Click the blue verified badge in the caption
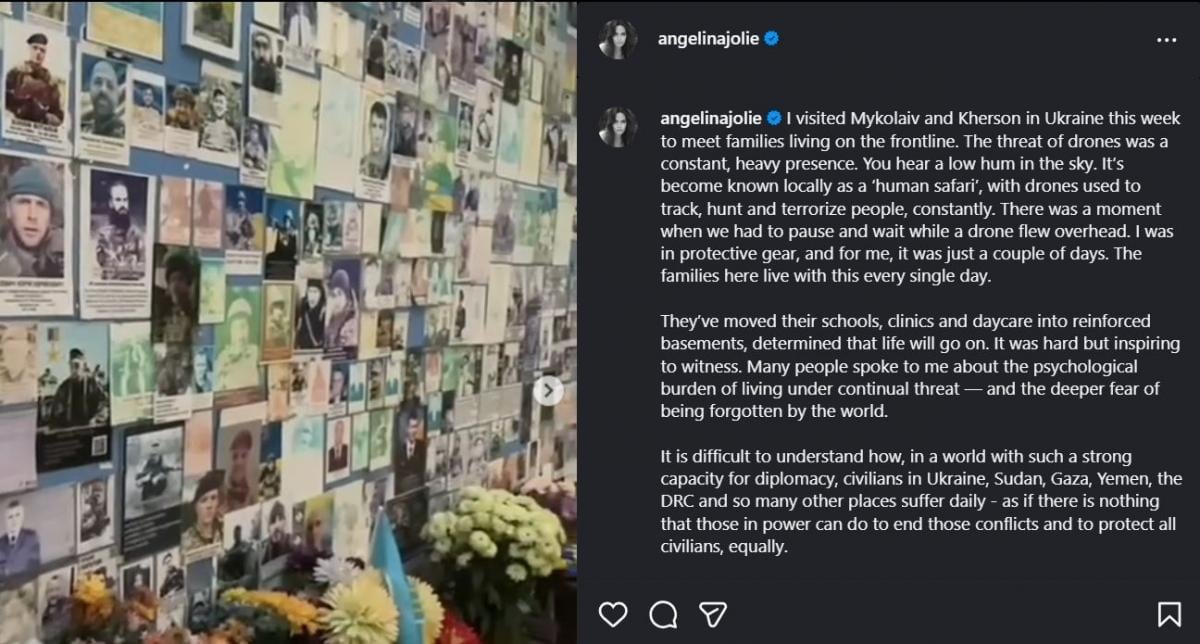The height and width of the screenshot is (644, 1200). (773, 119)
